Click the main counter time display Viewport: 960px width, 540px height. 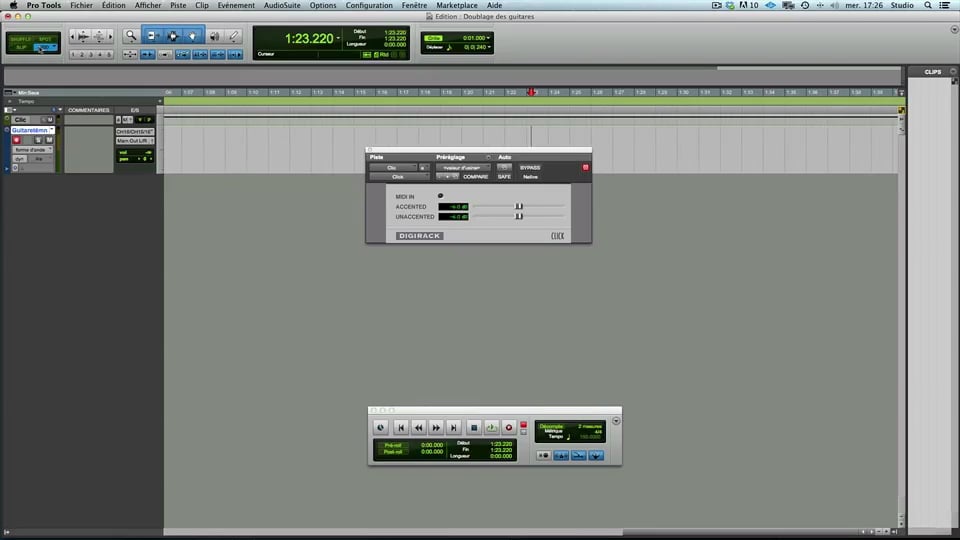[x=309, y=39]
